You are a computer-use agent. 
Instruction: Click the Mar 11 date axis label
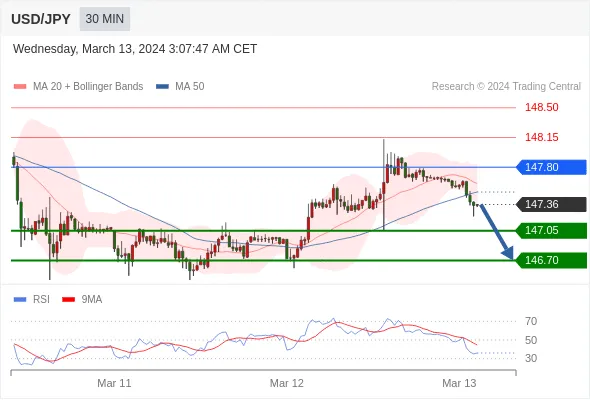tap(114, 383)
